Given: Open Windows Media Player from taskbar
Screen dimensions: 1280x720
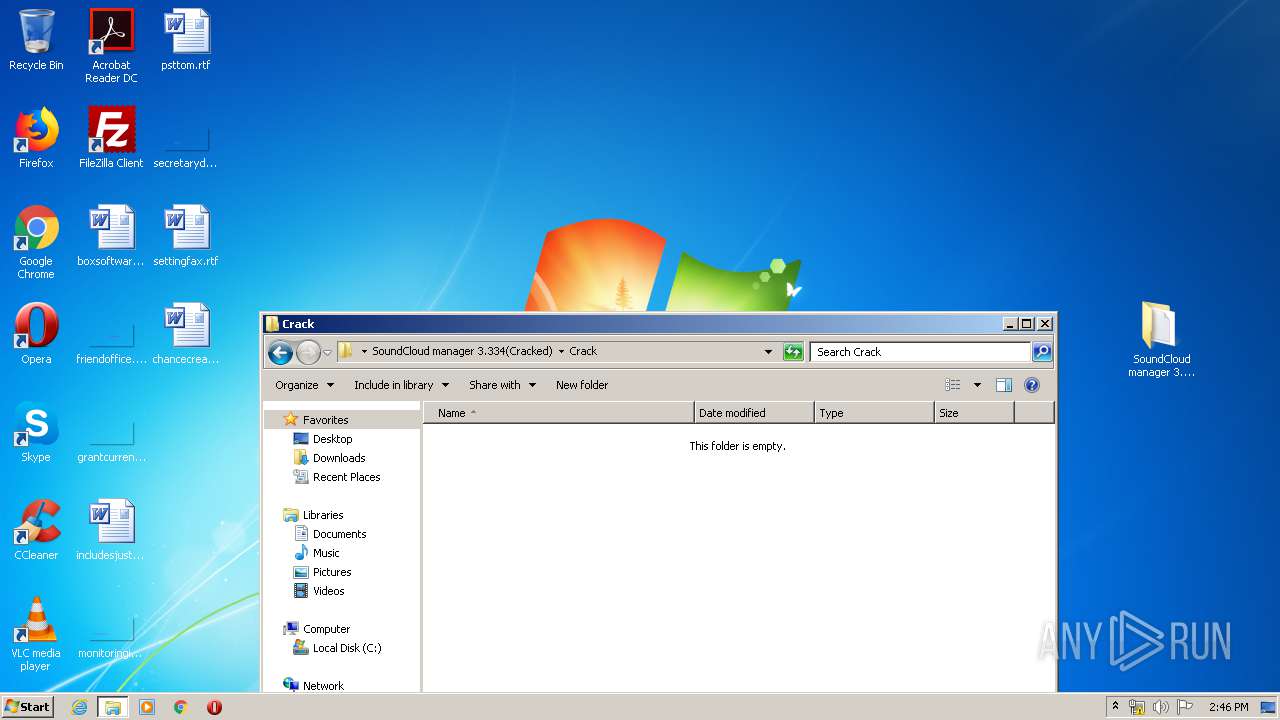Looking at the screenshot, I should pos(147,707).
